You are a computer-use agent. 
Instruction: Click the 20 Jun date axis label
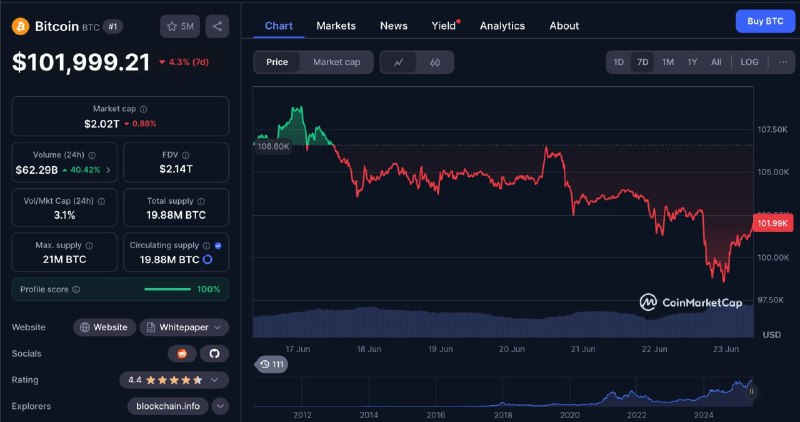512,349
